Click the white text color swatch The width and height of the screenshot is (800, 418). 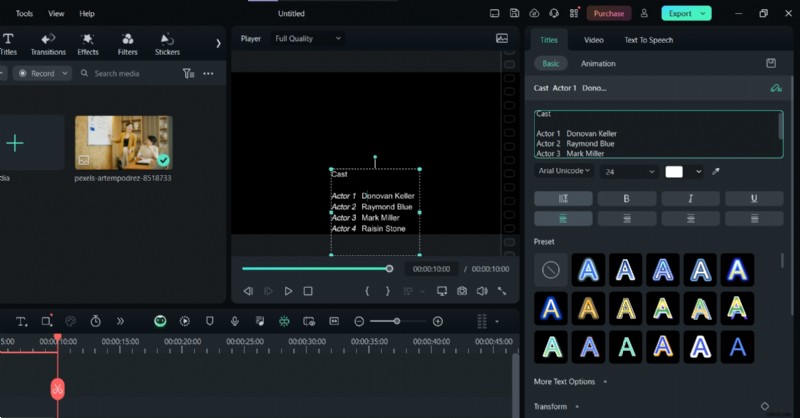[674, 172]
